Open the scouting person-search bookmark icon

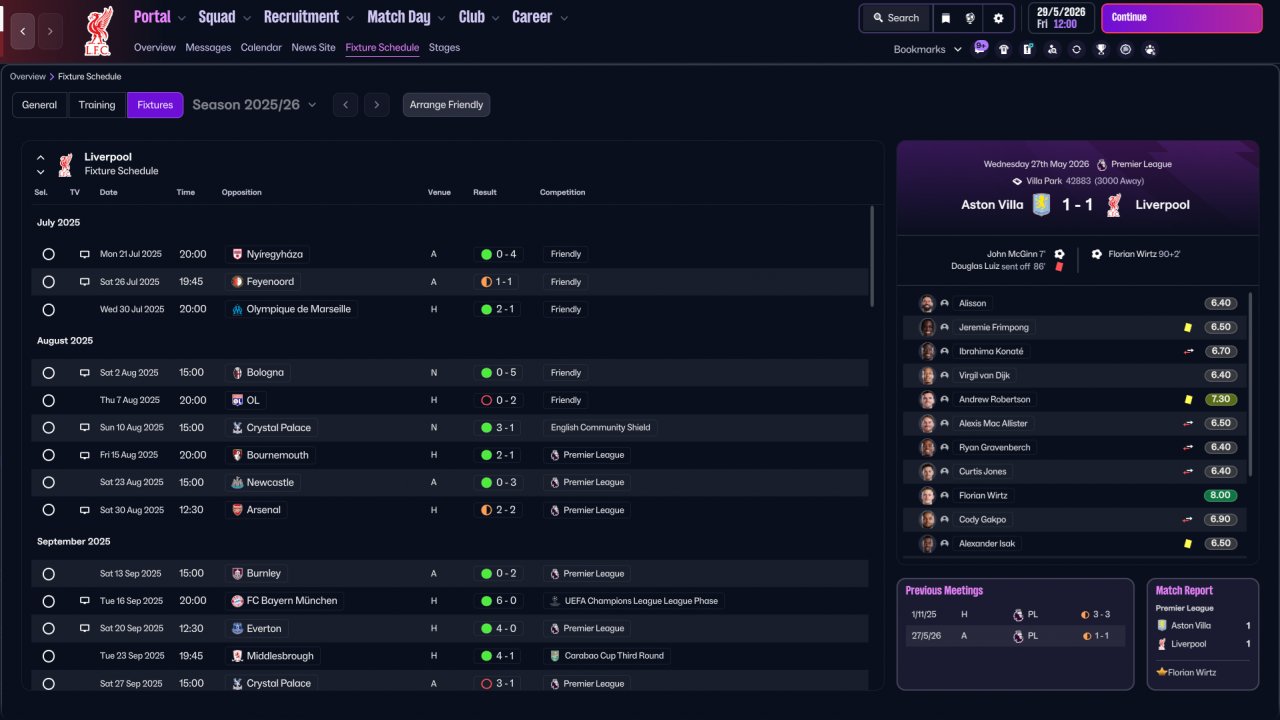(x=1052, y=49)
